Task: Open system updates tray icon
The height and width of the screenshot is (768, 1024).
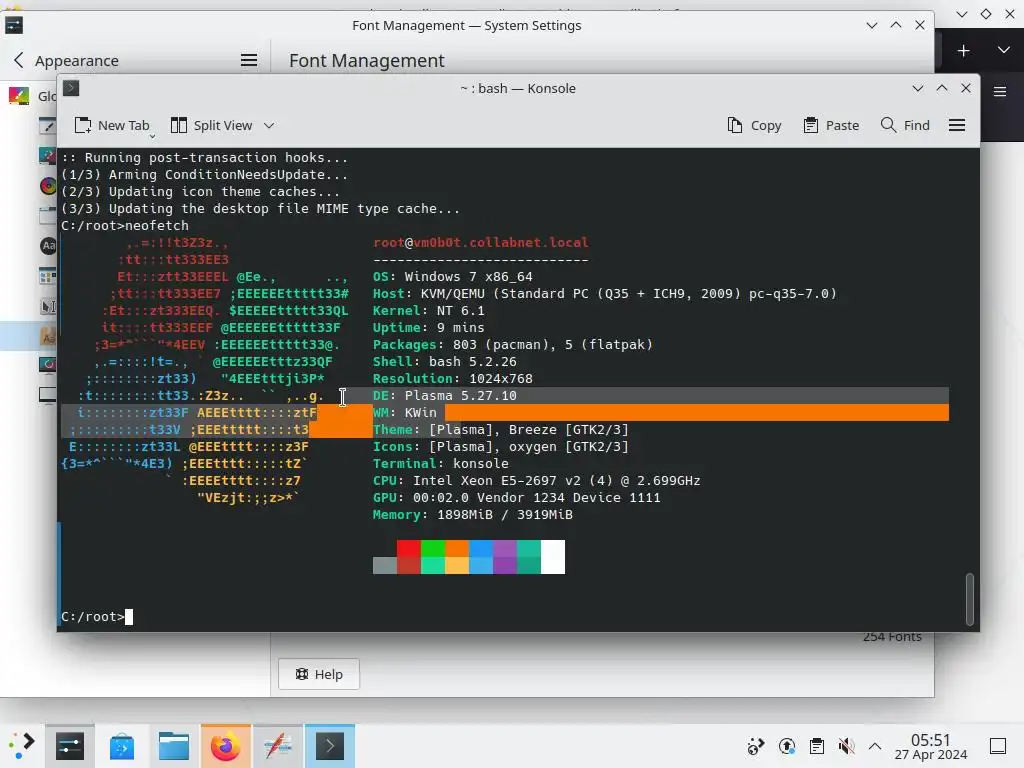Action: 786,746
